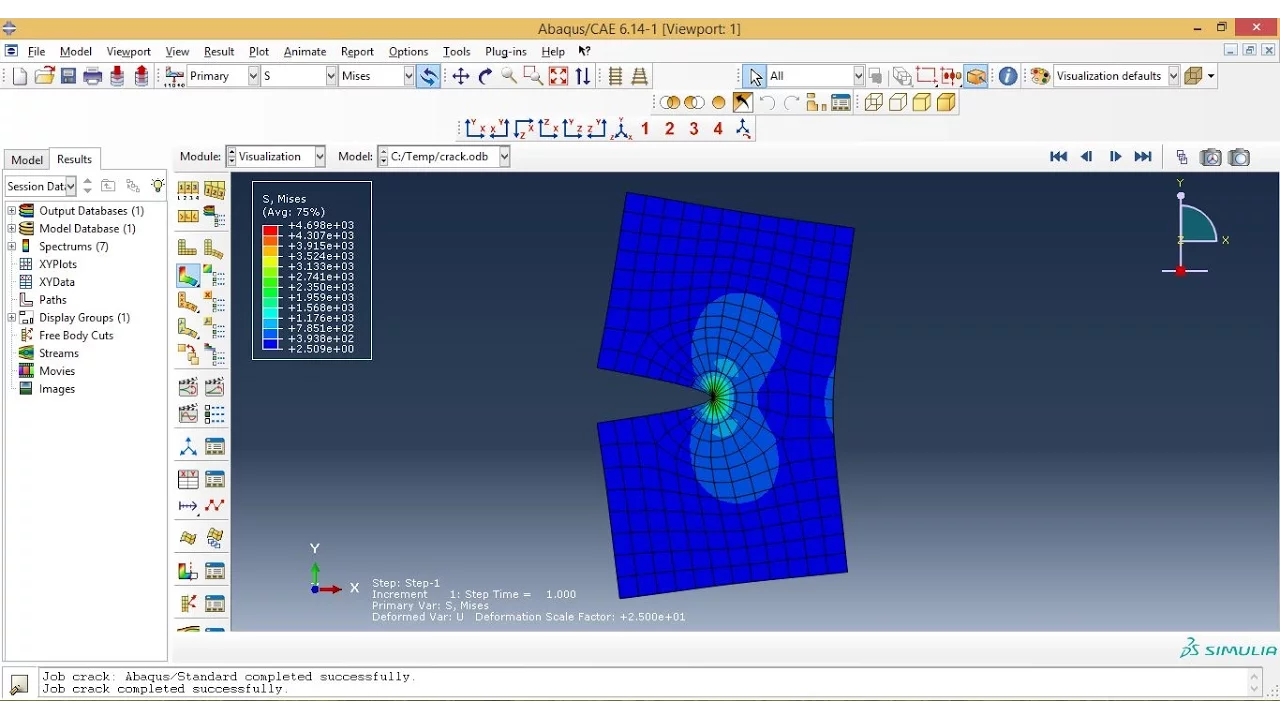Image resolution: width=1280 pixels, height=720 pixels.
Task: Click the Cycle views arrows icon
Action: pyautogui.click(x=583, y=76)
